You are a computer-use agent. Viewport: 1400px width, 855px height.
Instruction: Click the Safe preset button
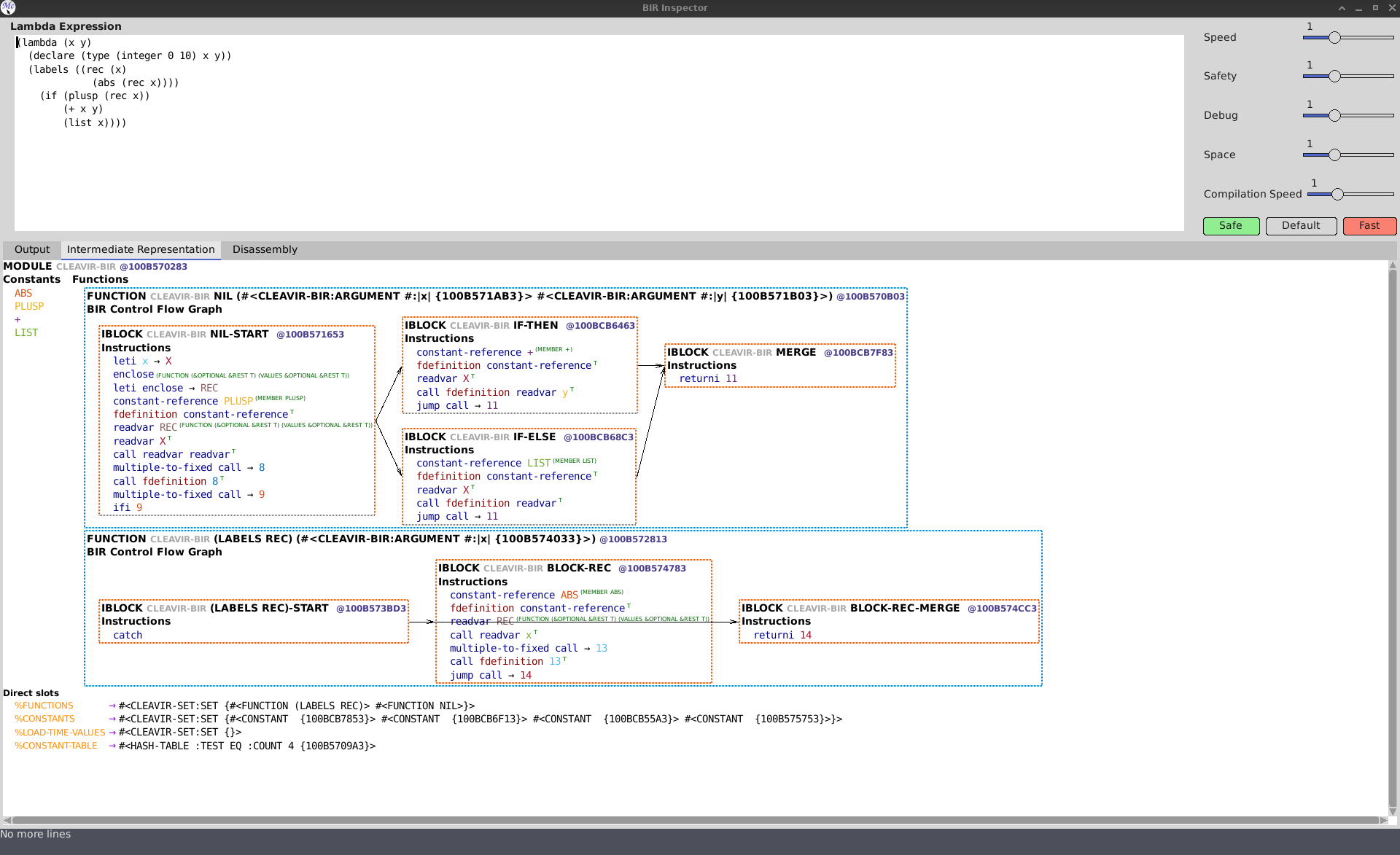(x=1231, y=226)
